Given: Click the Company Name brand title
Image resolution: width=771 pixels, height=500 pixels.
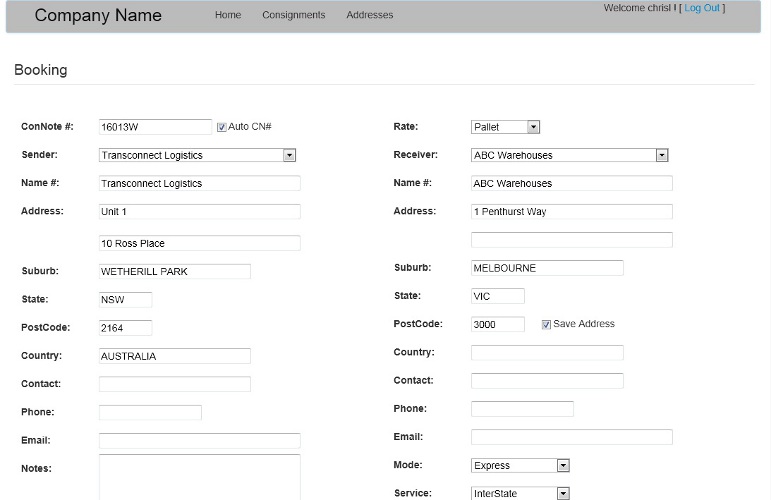Looking at the screenshot, I should coord(98,15).
